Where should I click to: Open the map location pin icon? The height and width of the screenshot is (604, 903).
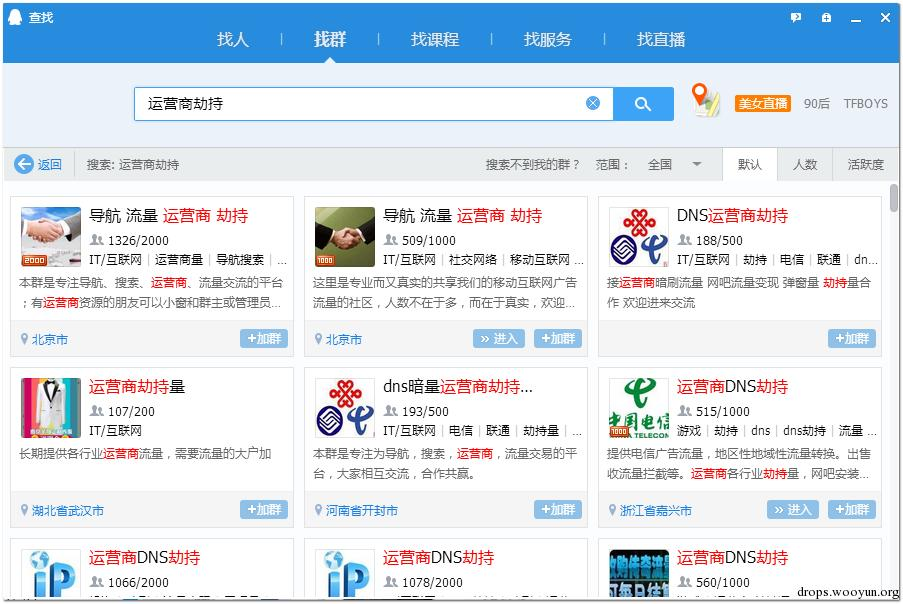705,100
